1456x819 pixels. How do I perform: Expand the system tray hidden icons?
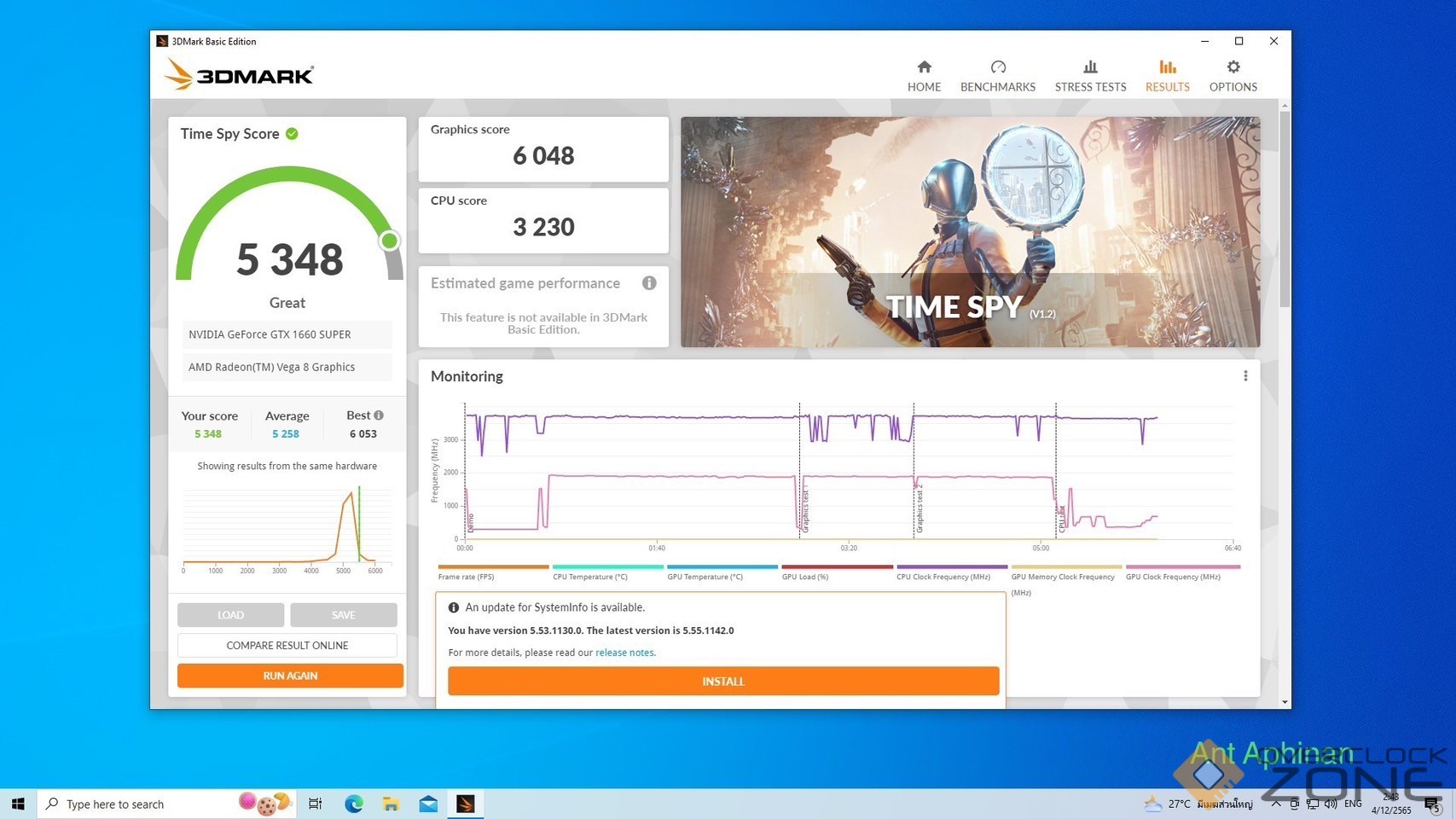pyautogui.click(x=1275, y=804)
